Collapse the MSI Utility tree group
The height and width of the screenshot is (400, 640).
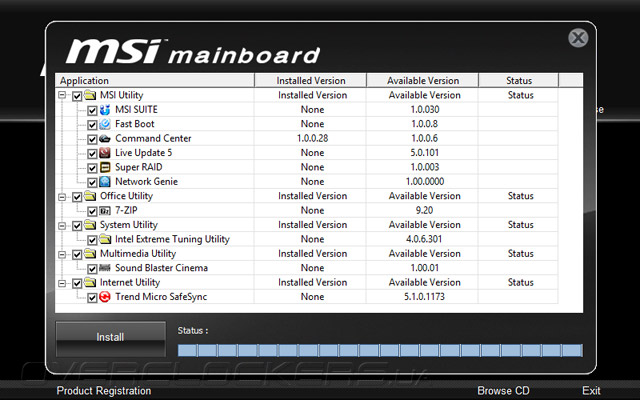pyautogui.click(x=62, y=96)
